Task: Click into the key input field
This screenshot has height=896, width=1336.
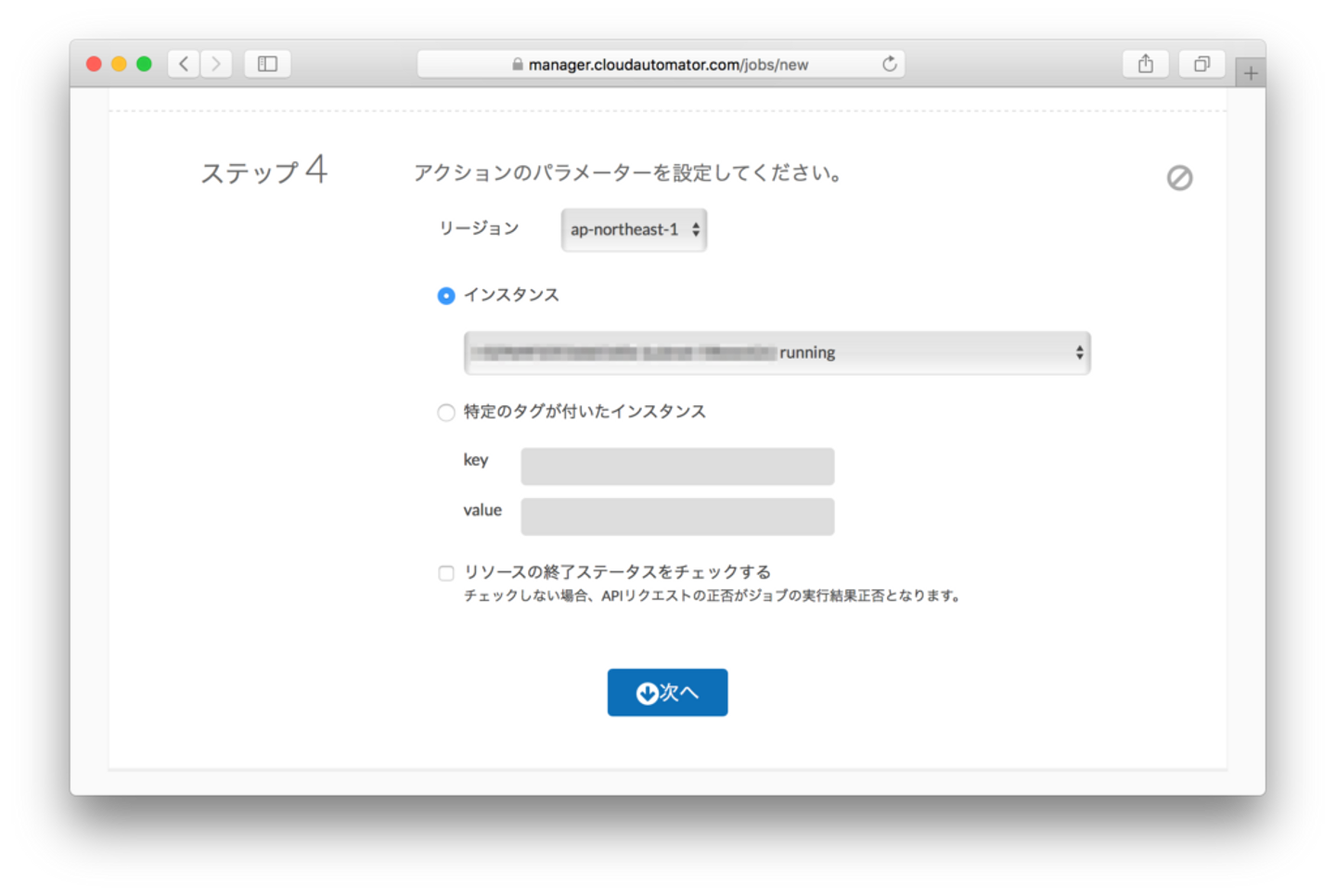Action: pyautogui.click(x=677, y=466)
